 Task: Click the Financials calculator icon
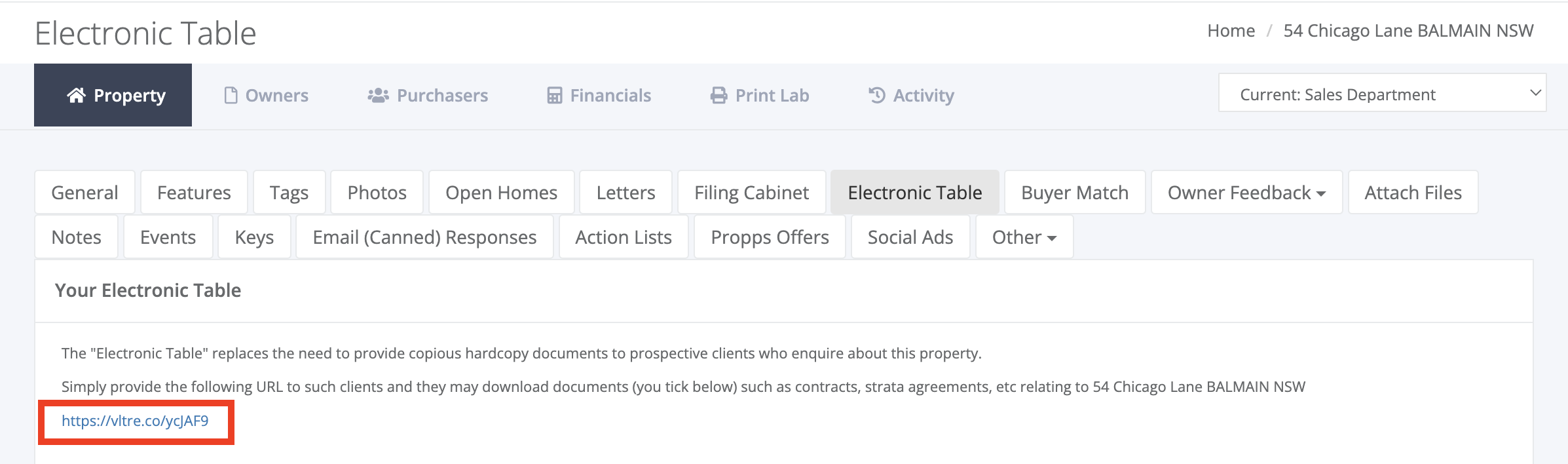(554, 96)
